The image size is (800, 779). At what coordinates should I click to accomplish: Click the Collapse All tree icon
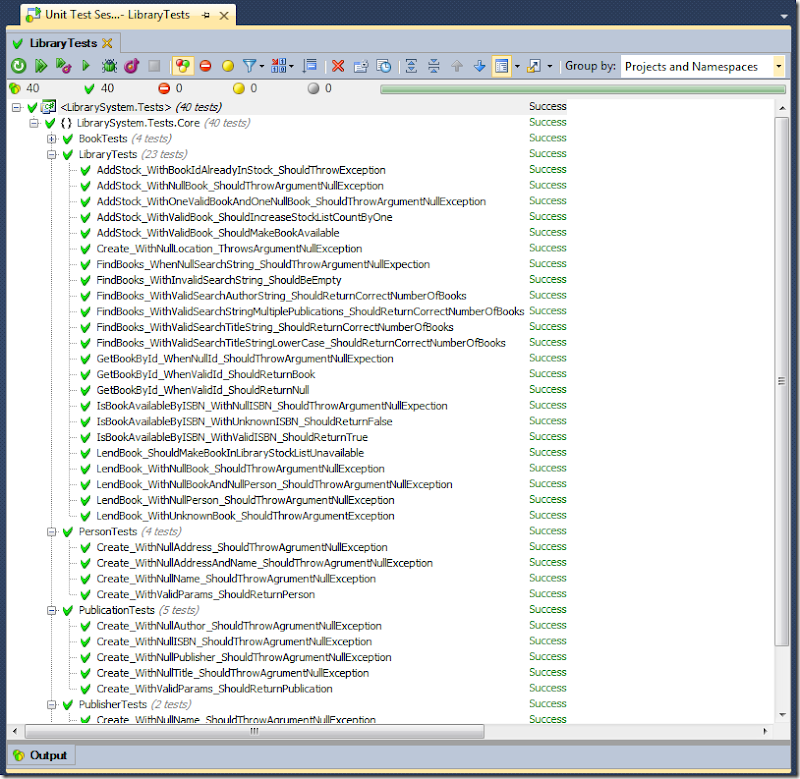[x=434, y=66]
